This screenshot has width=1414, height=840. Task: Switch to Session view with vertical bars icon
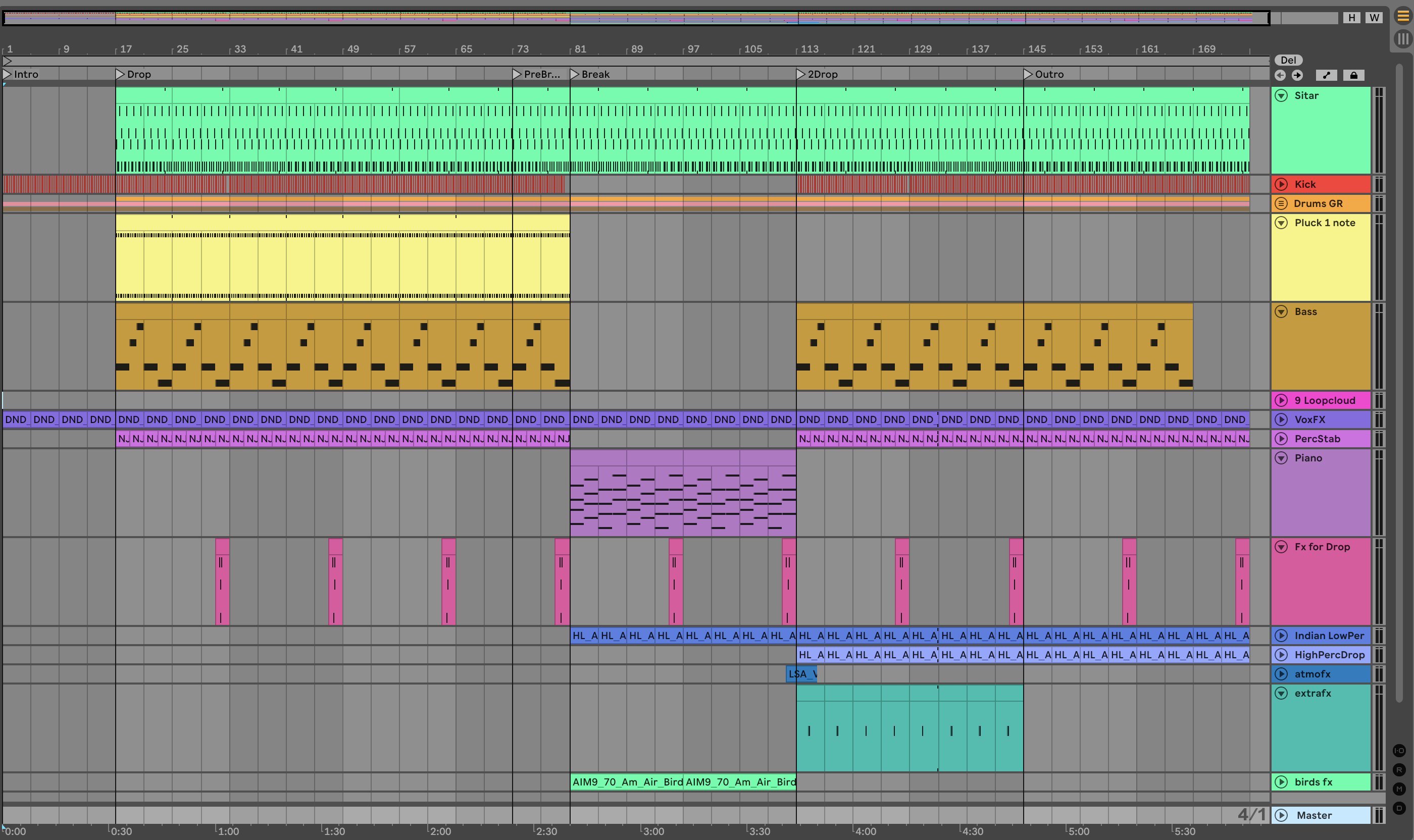click(1403, 38)
